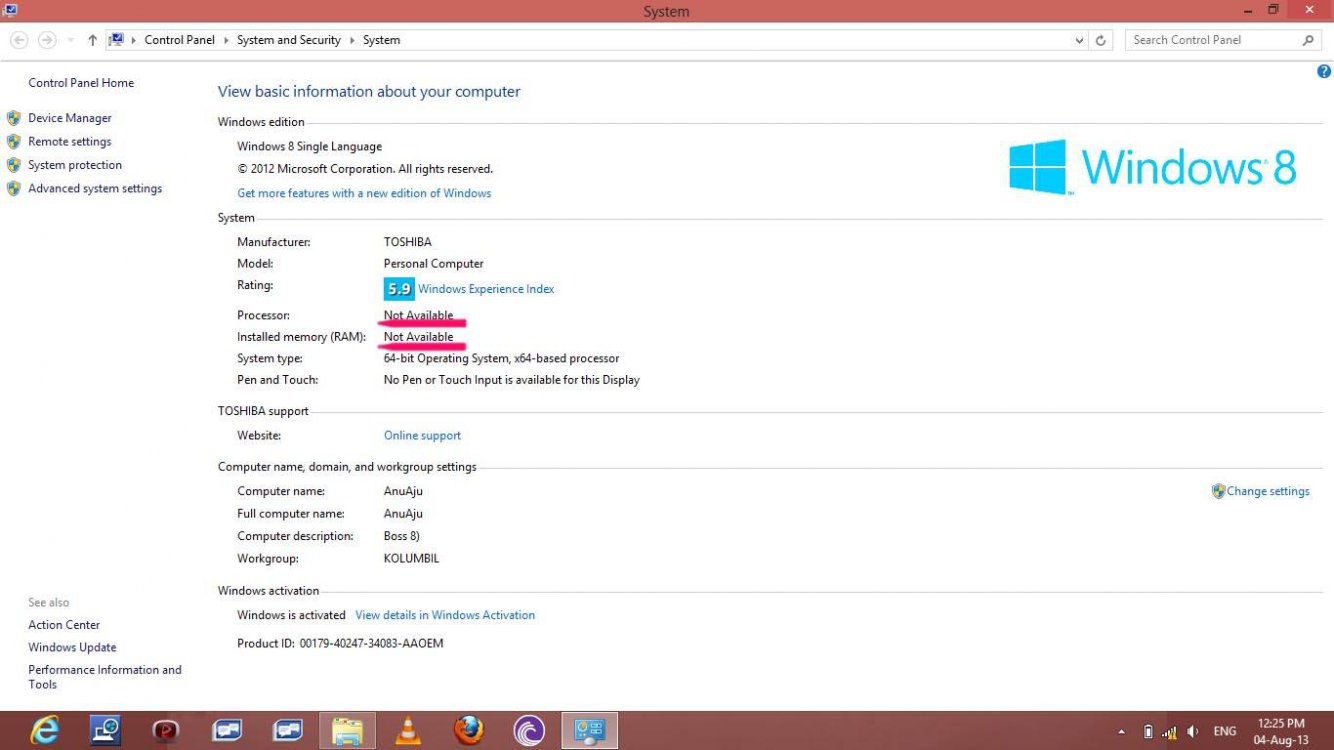The image size is (1334, 750).
Task: Click the Installed memory Not Available value
Action: tap(418, 337)
